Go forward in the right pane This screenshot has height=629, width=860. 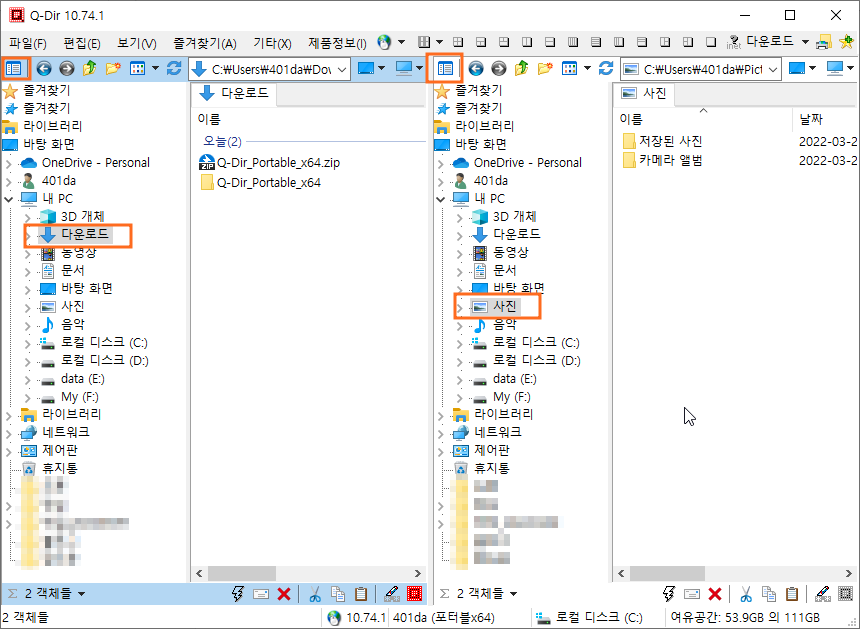pos(499,69)
